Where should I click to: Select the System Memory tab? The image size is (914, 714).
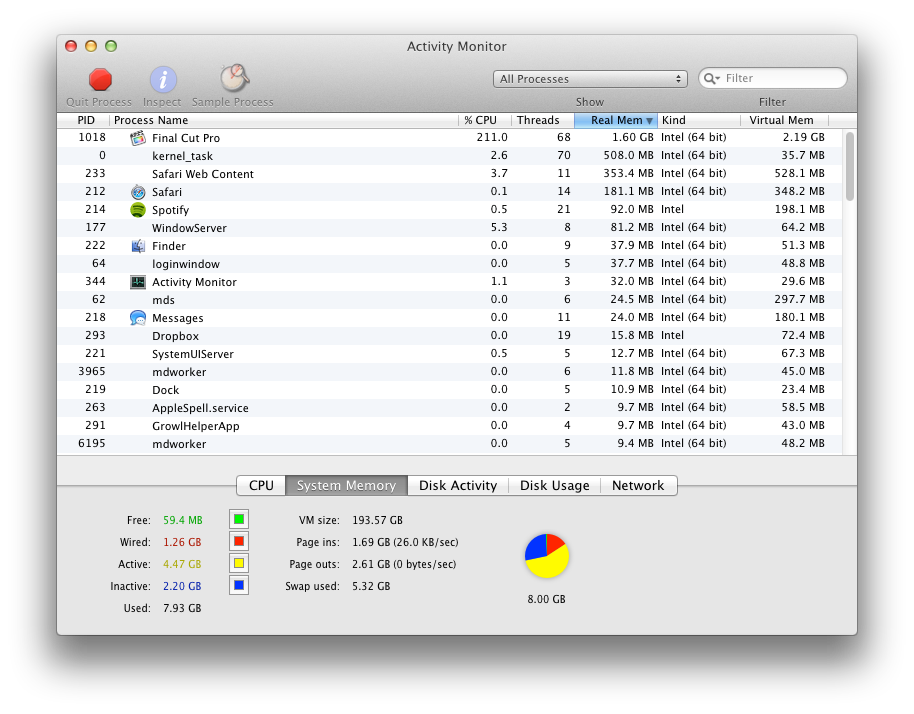[346, 486]
